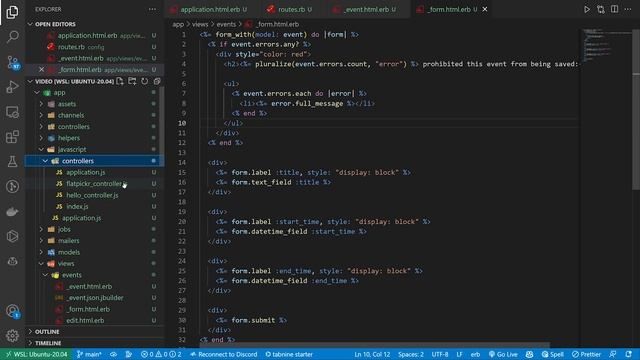This screenshot has height=360, width=640.
Task: Close _form.html.erb in Open Editors list
Action: pyautogui.click(x=41, y=70)
